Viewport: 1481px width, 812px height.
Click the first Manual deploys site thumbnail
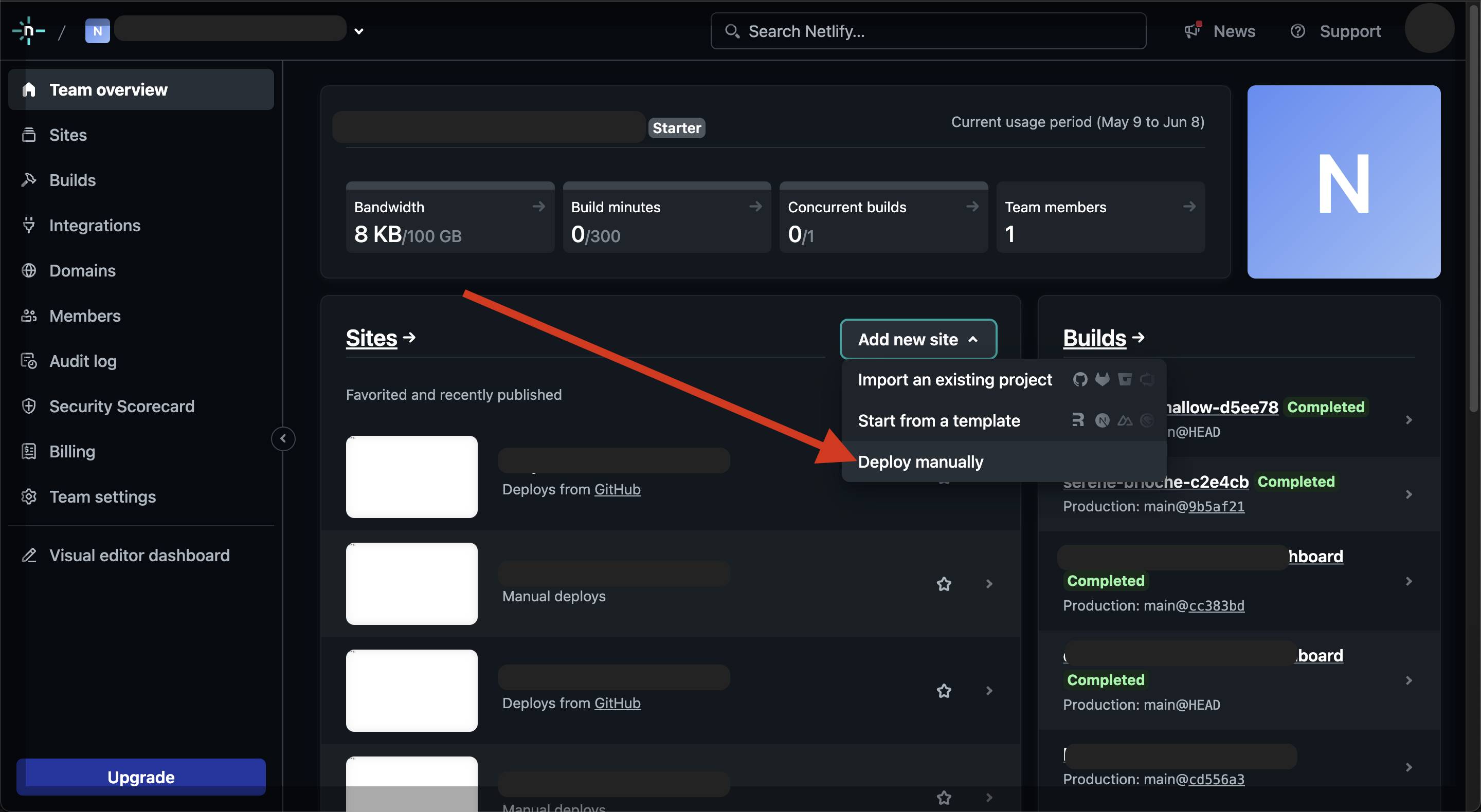coord(411,583)
